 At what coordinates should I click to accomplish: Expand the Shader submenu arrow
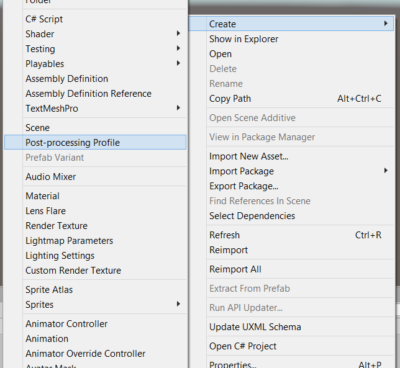click(178, 33)
